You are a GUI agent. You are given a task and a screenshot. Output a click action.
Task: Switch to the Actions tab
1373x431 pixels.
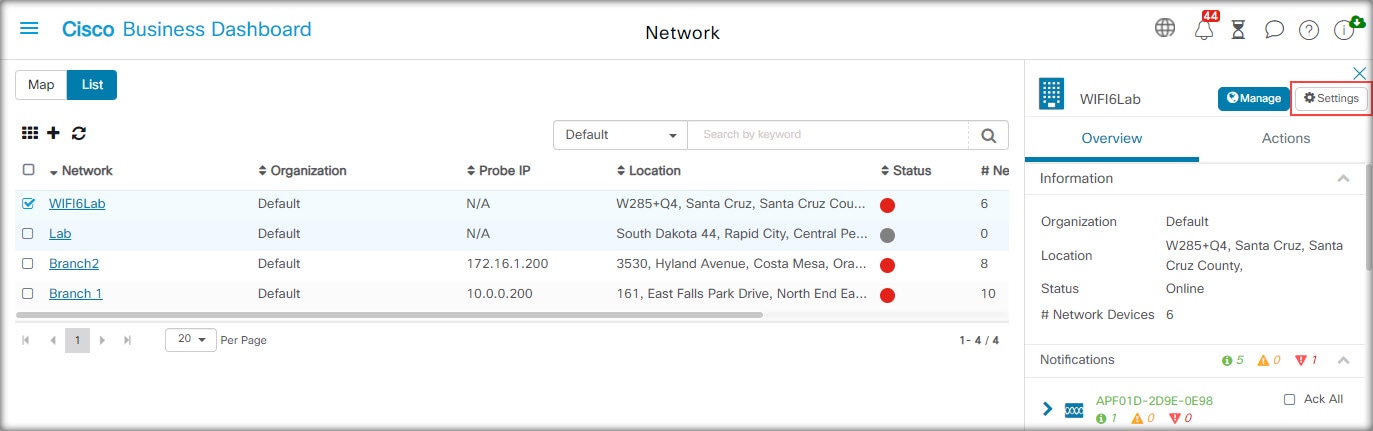click(x=1286, y=138)
